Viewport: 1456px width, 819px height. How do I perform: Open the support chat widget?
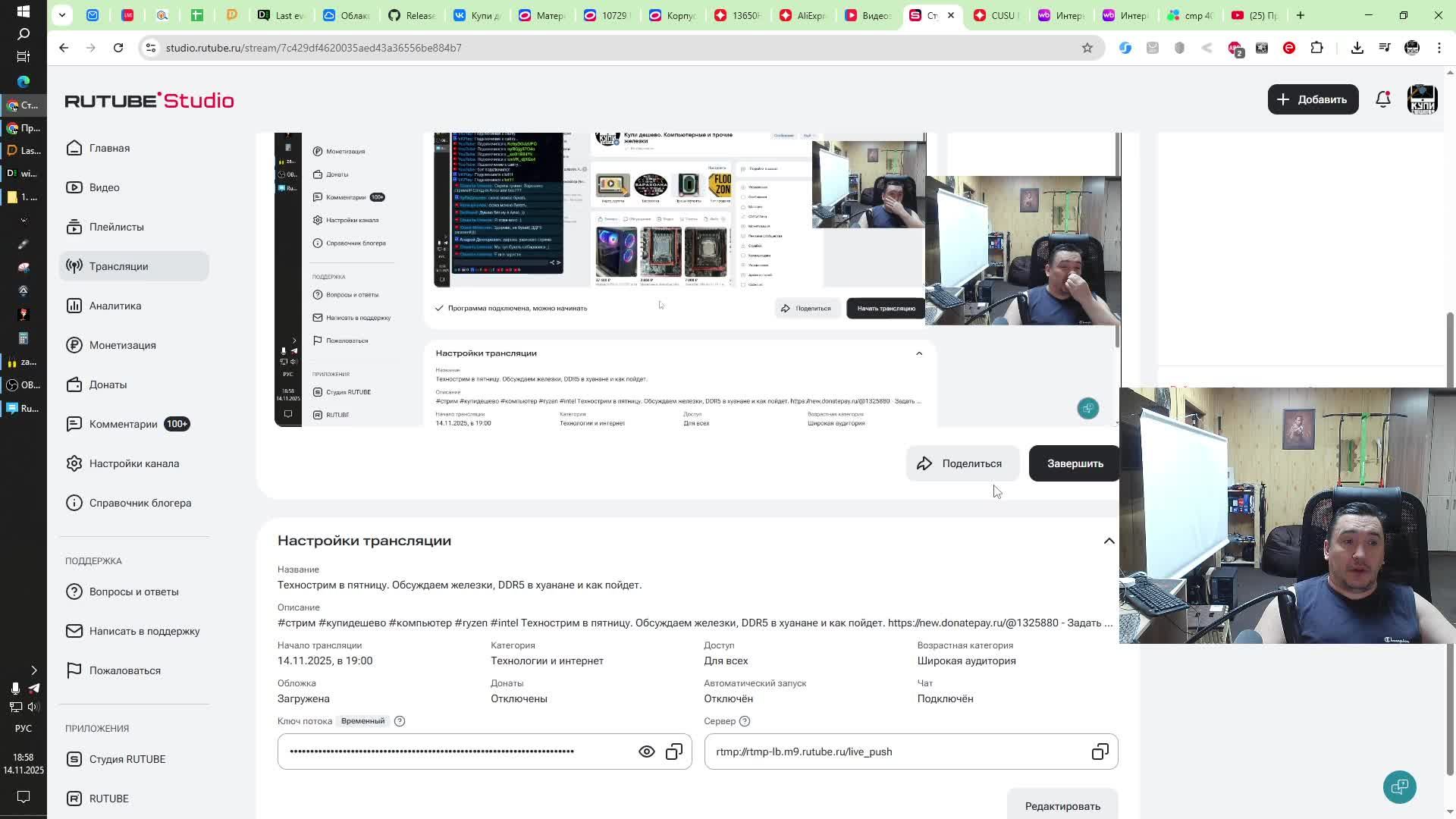coord(1399,786)
